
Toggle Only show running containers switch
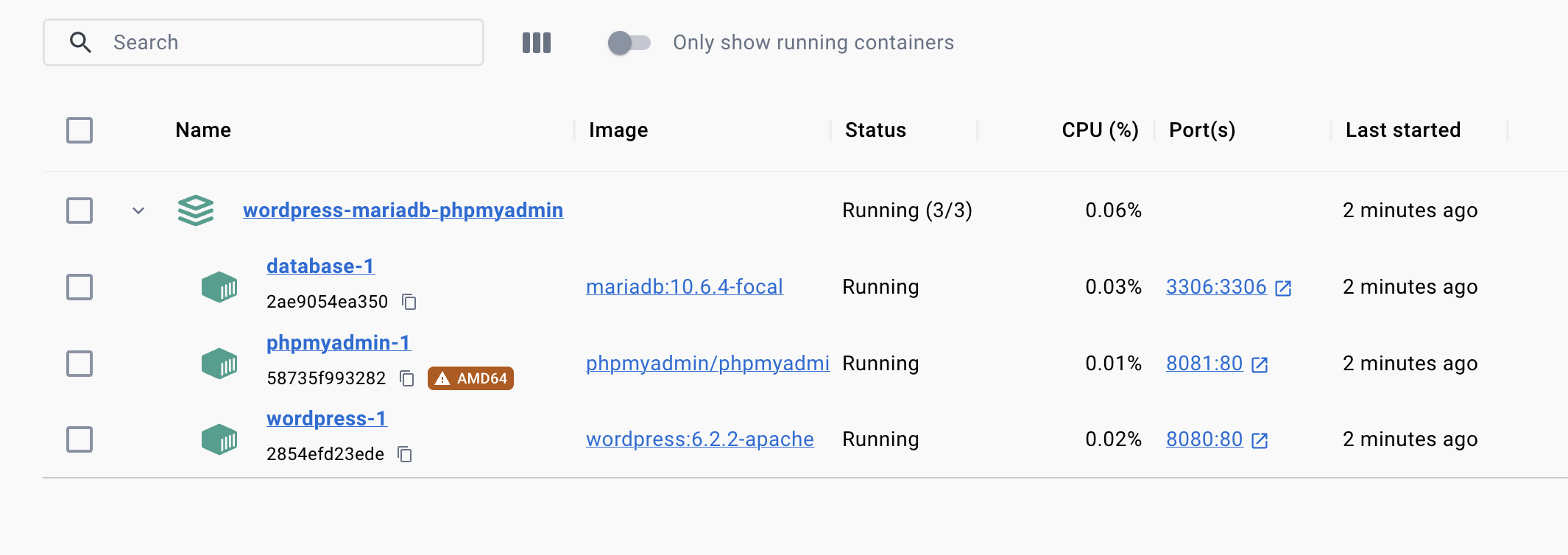(629, 43)
